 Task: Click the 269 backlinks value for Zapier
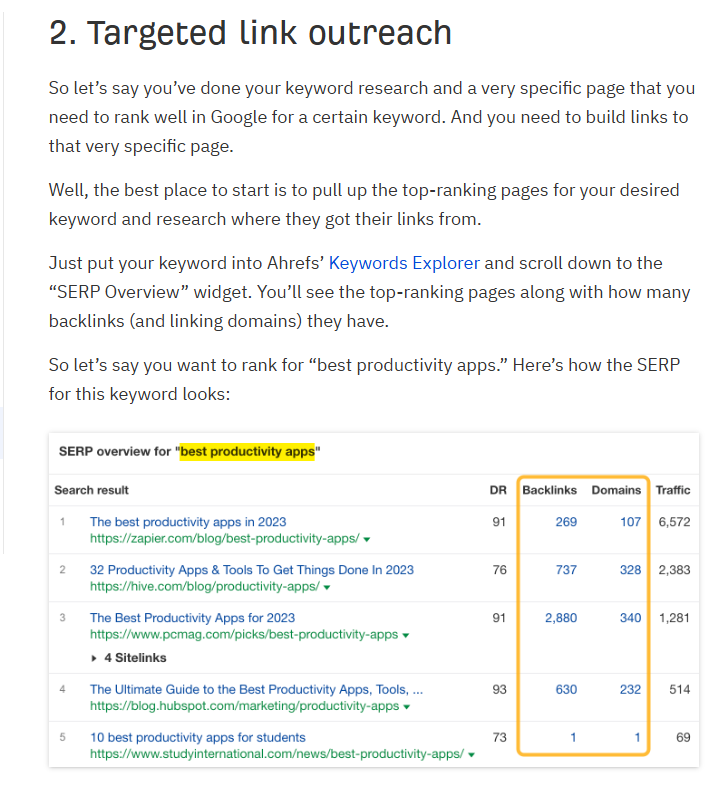(566, 522)
